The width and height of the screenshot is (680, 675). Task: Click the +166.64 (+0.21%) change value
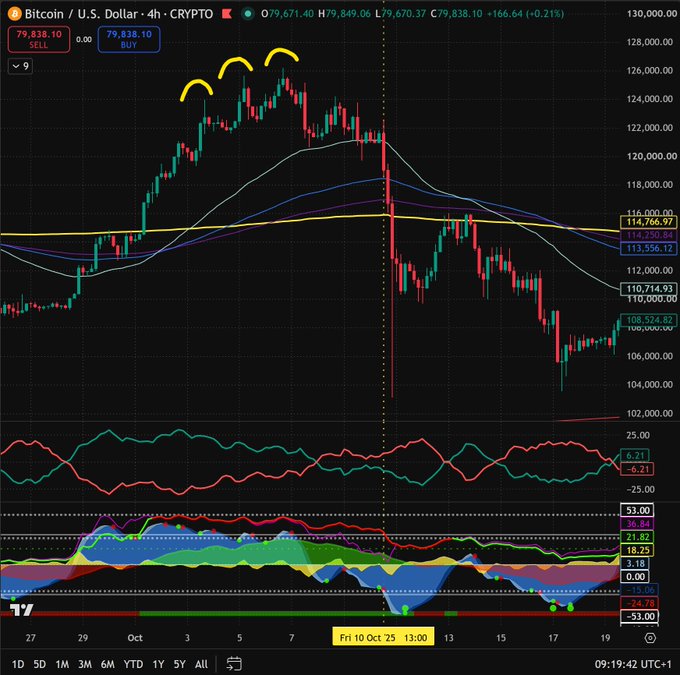pyautogui.click(x=525, y=14)
